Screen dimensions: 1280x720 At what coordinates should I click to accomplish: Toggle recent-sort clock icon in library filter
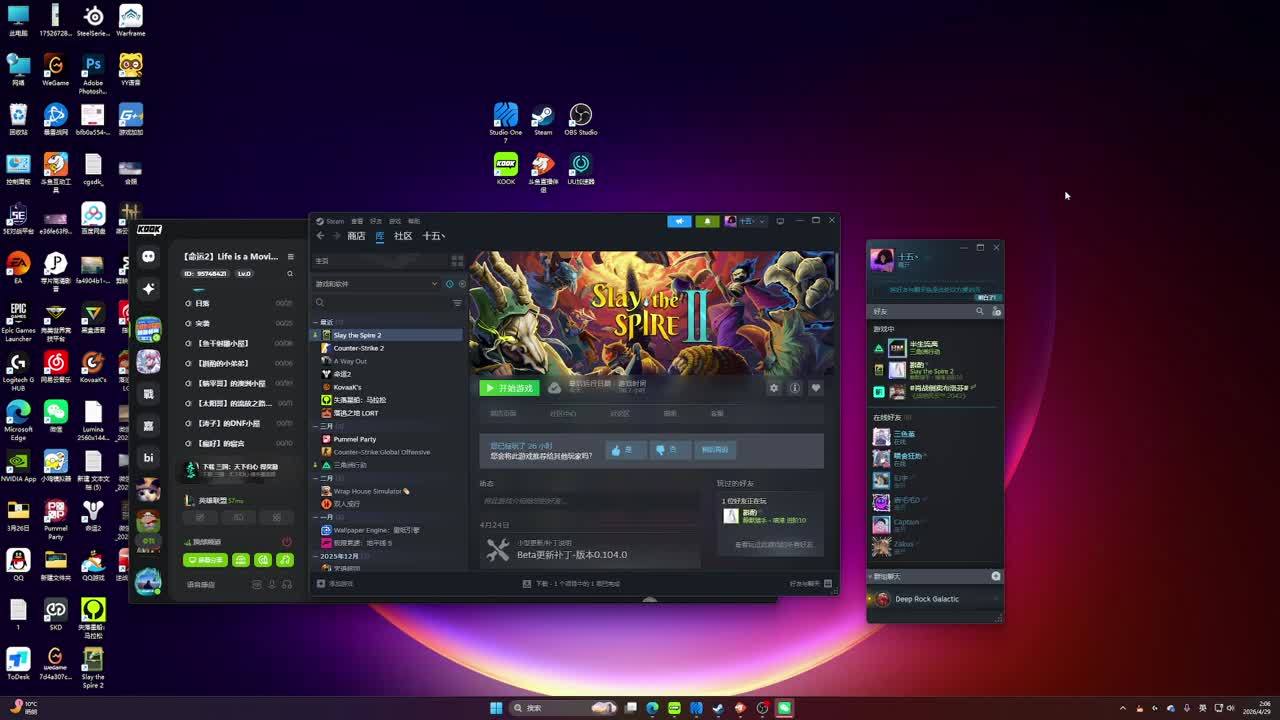(449, 284)
